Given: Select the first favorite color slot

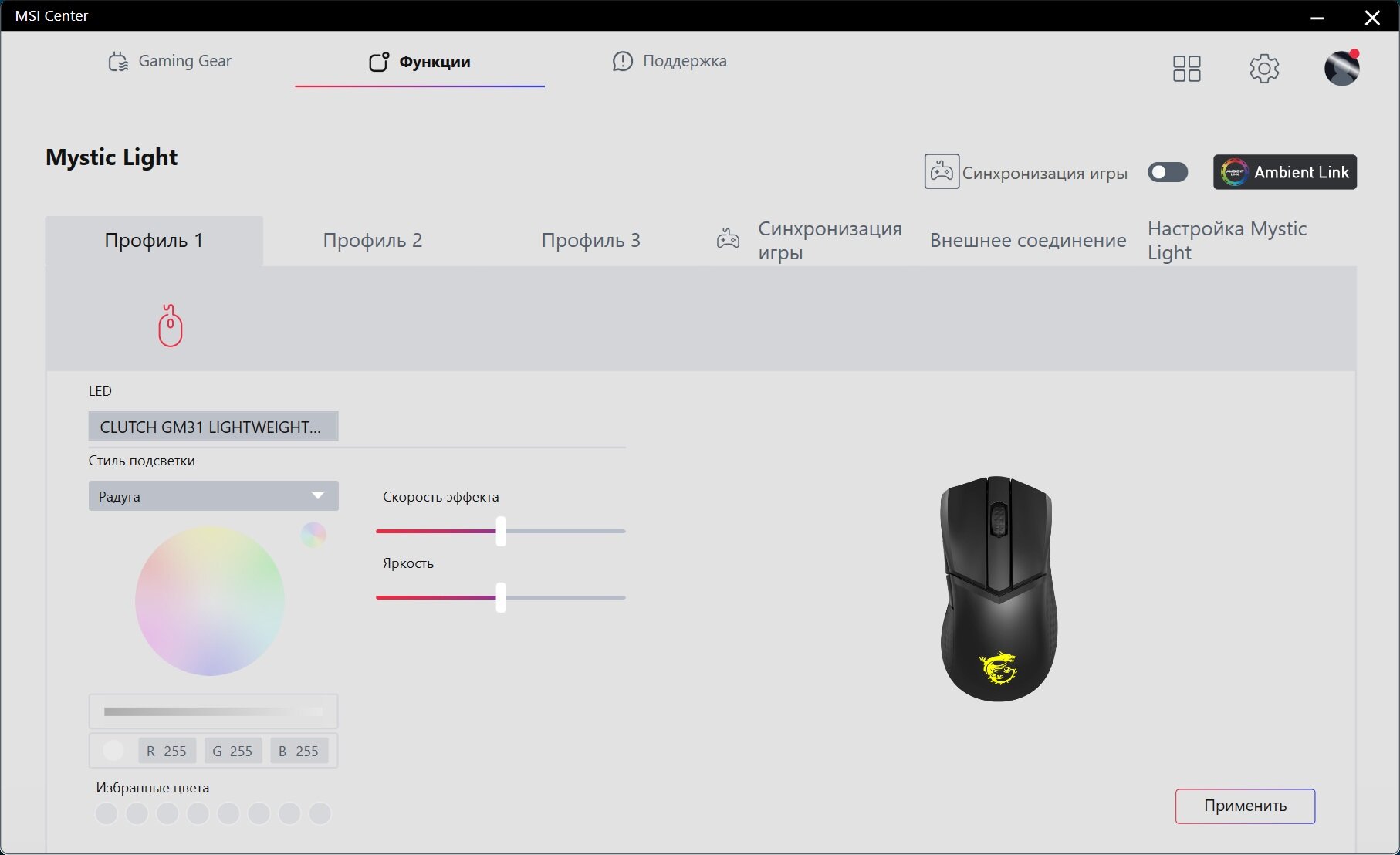Looking at the screenshot, I should [x=107, y=813].
